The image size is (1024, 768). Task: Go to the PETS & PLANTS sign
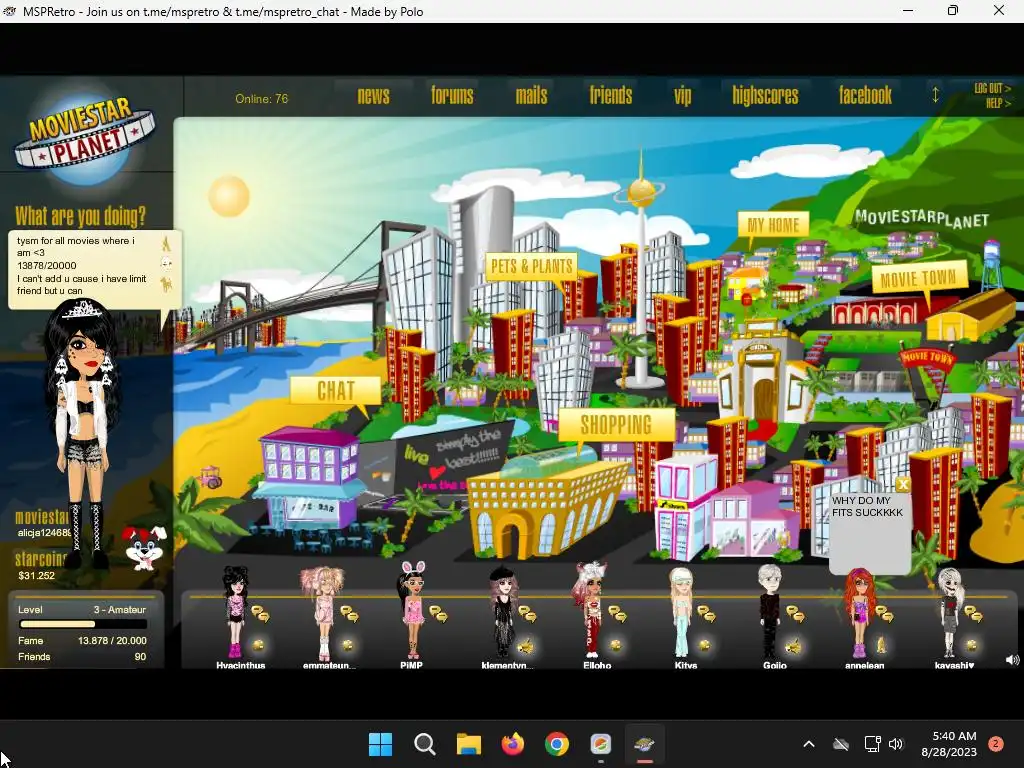tap(532, 266)
